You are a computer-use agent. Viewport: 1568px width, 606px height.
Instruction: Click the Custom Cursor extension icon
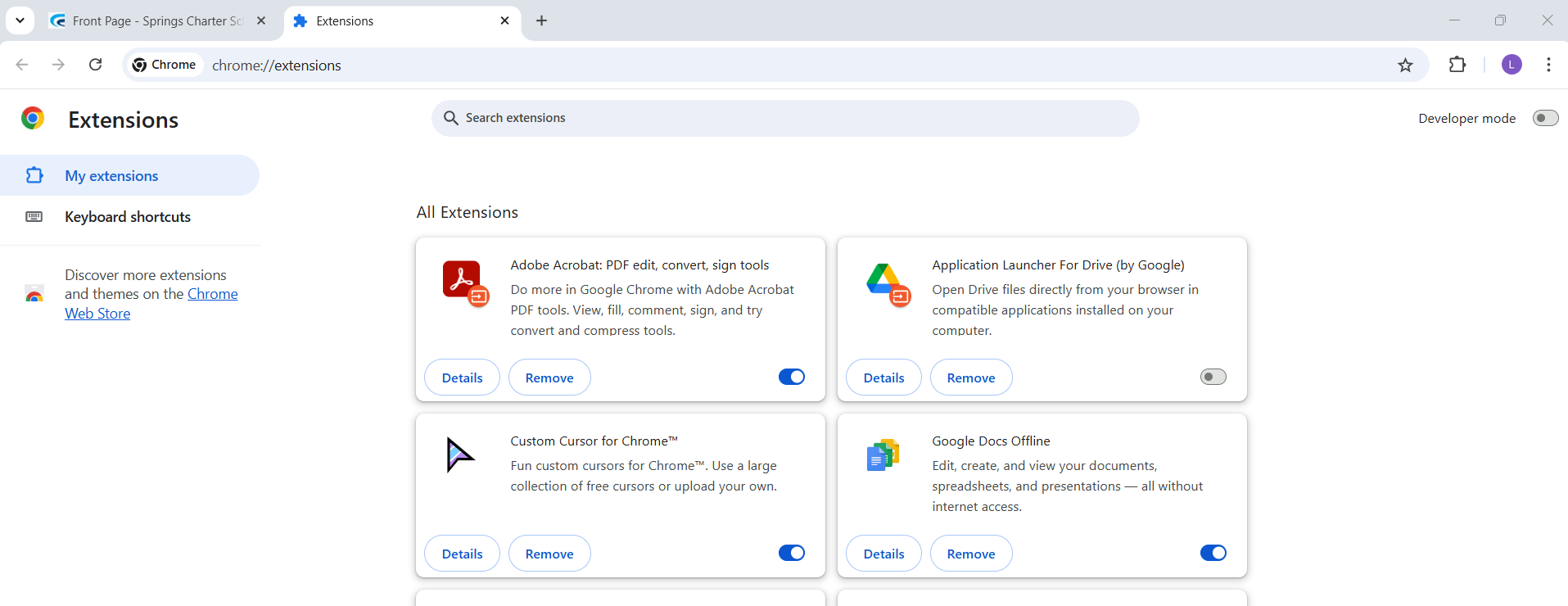click(x=460, y=454)
